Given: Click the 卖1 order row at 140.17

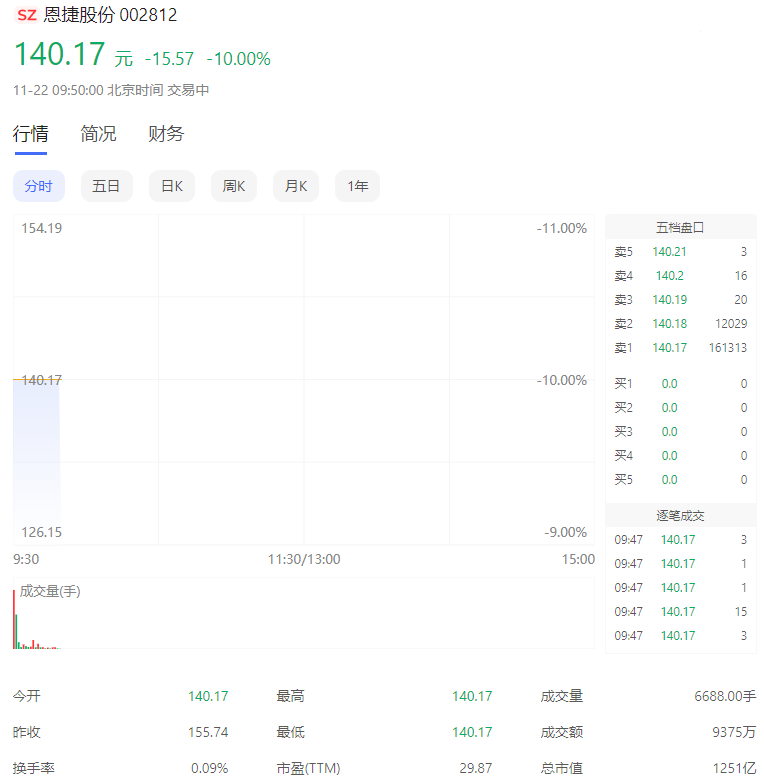Looking at the screenshot, I should tap(680, 348).
